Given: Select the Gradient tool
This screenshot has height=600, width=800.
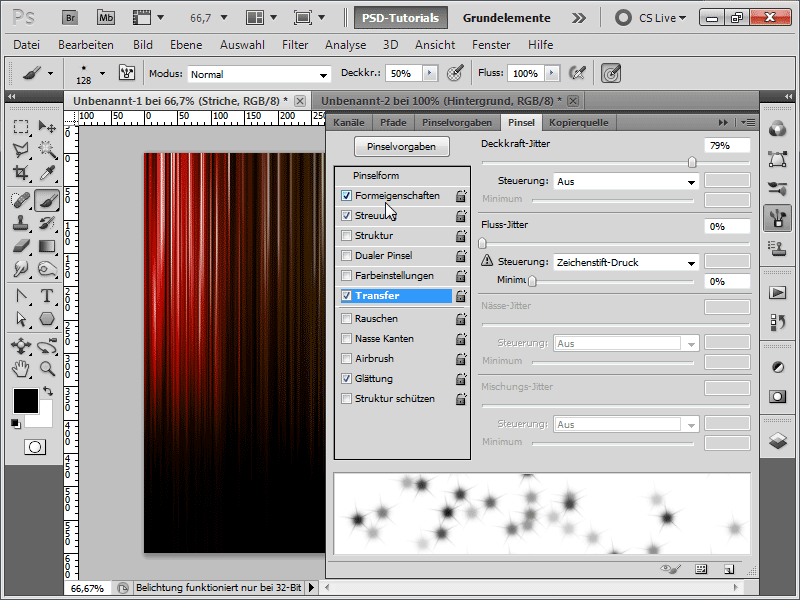Looking at the screenshot, I should pyautogui.click(x=47, y=246).
